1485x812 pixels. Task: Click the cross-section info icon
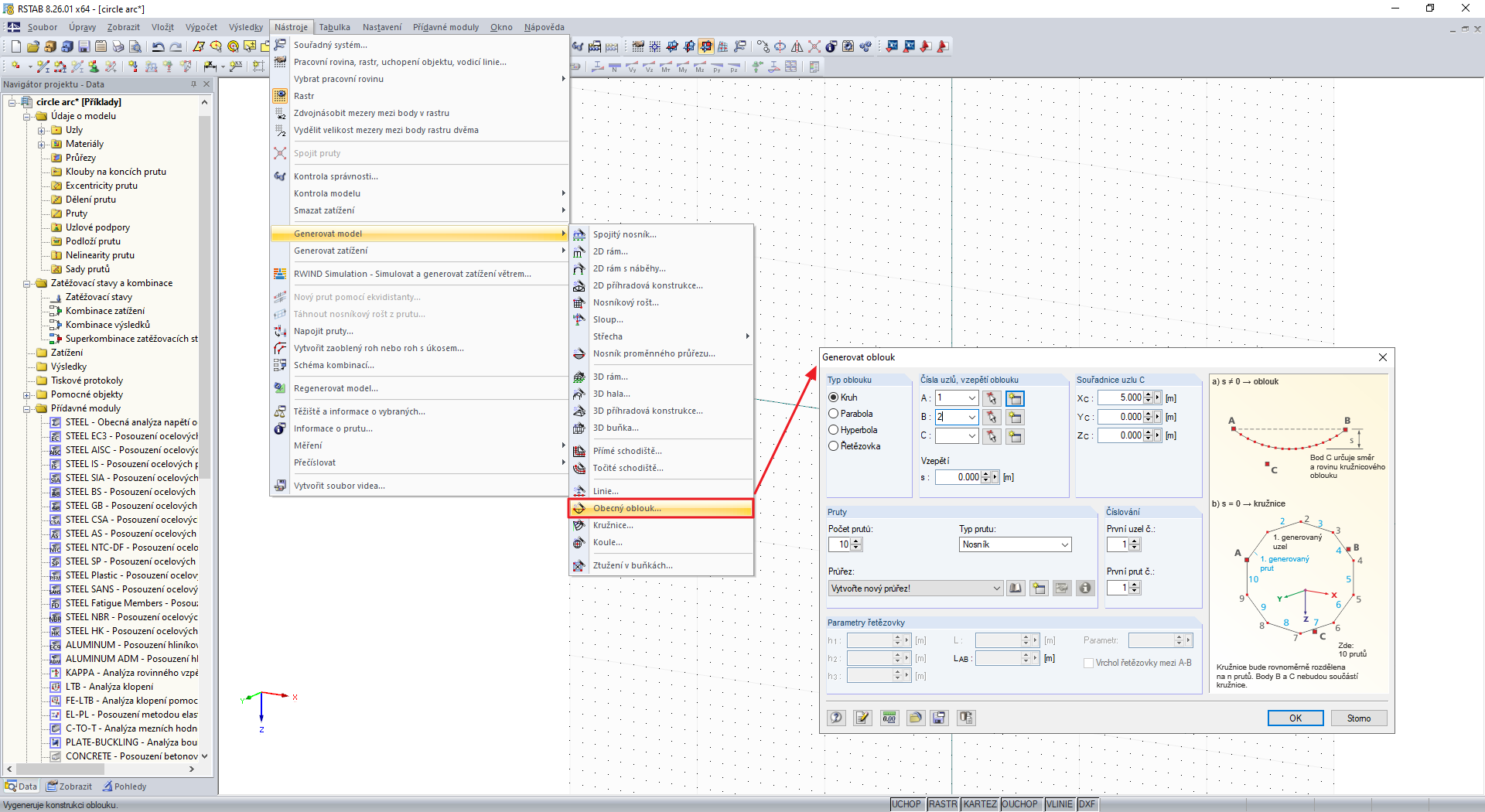point(1085,589)
